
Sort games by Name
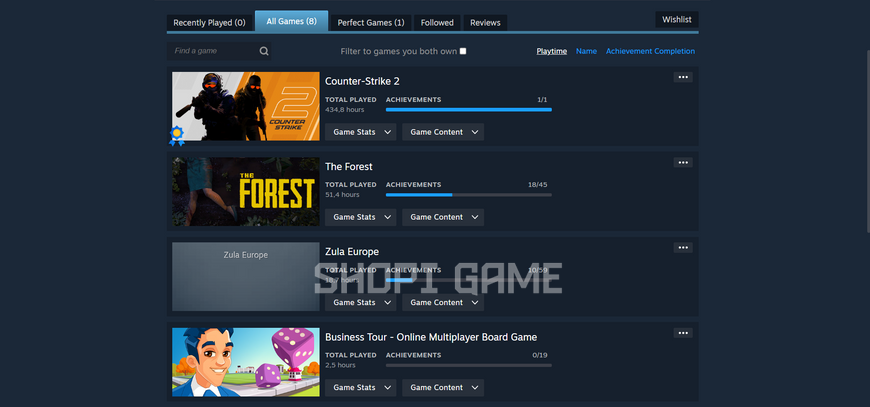point(586,51)
